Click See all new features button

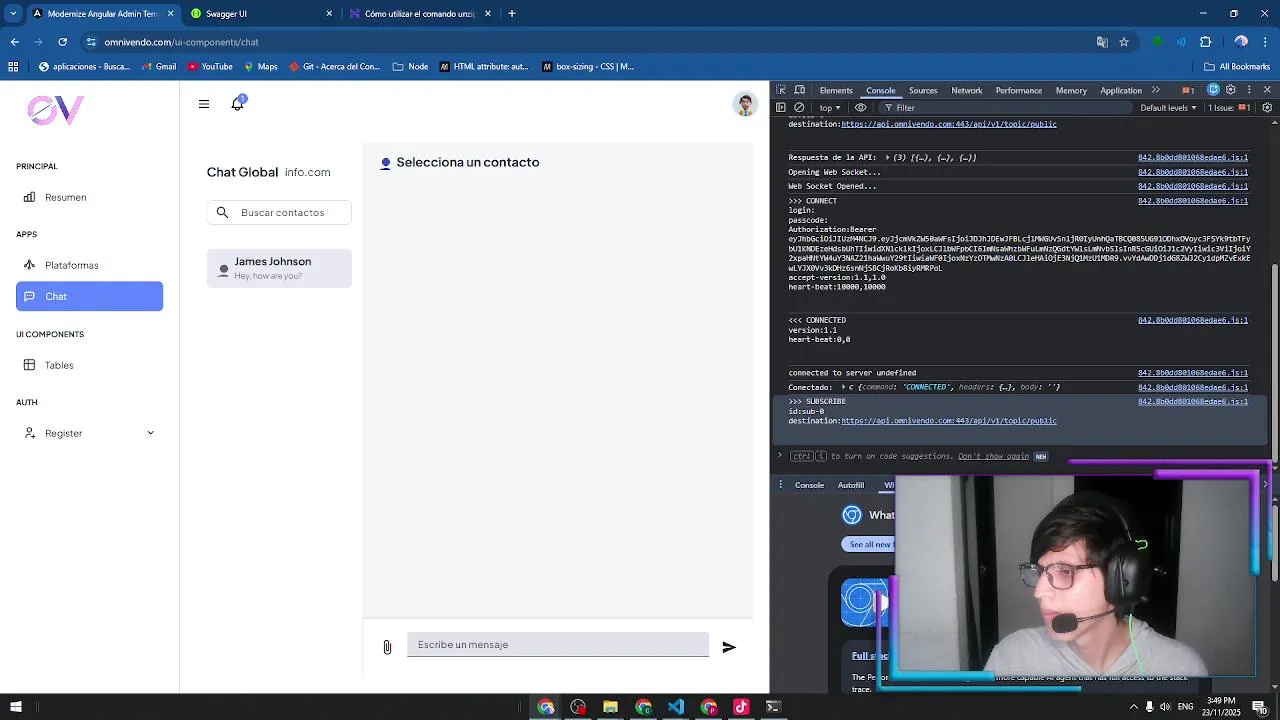coord(868,544)
